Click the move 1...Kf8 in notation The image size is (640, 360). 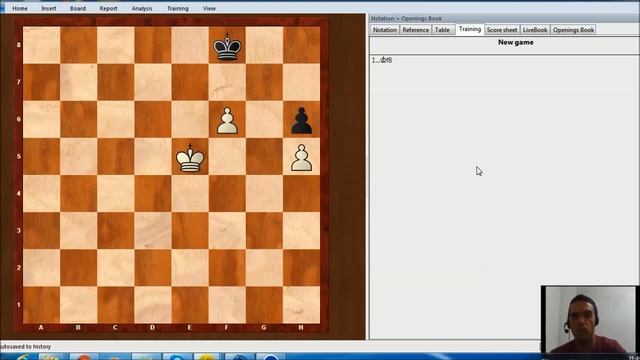coord(382,60)
